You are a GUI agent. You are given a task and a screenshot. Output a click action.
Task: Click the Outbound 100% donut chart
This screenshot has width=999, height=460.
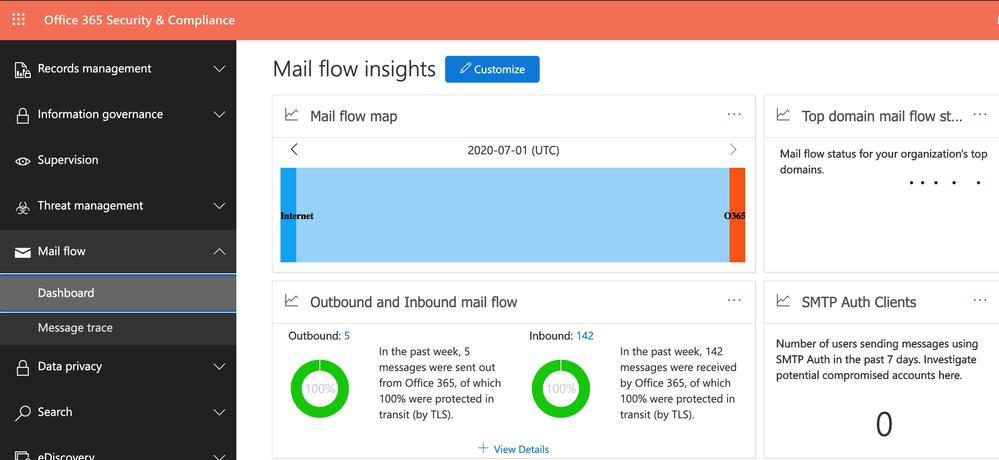click(x=320, y=389)
